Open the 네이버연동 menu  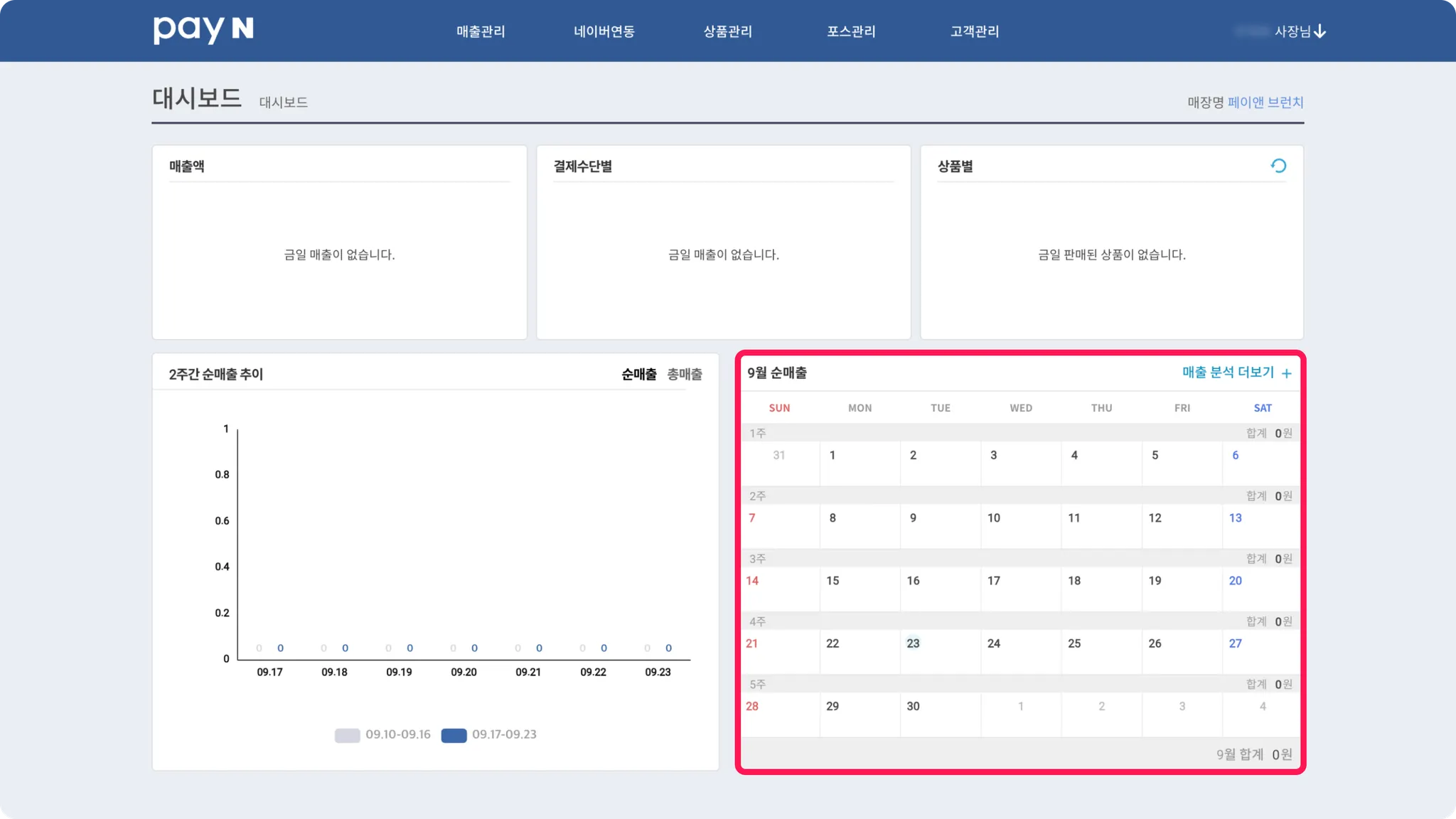point(604,31)
